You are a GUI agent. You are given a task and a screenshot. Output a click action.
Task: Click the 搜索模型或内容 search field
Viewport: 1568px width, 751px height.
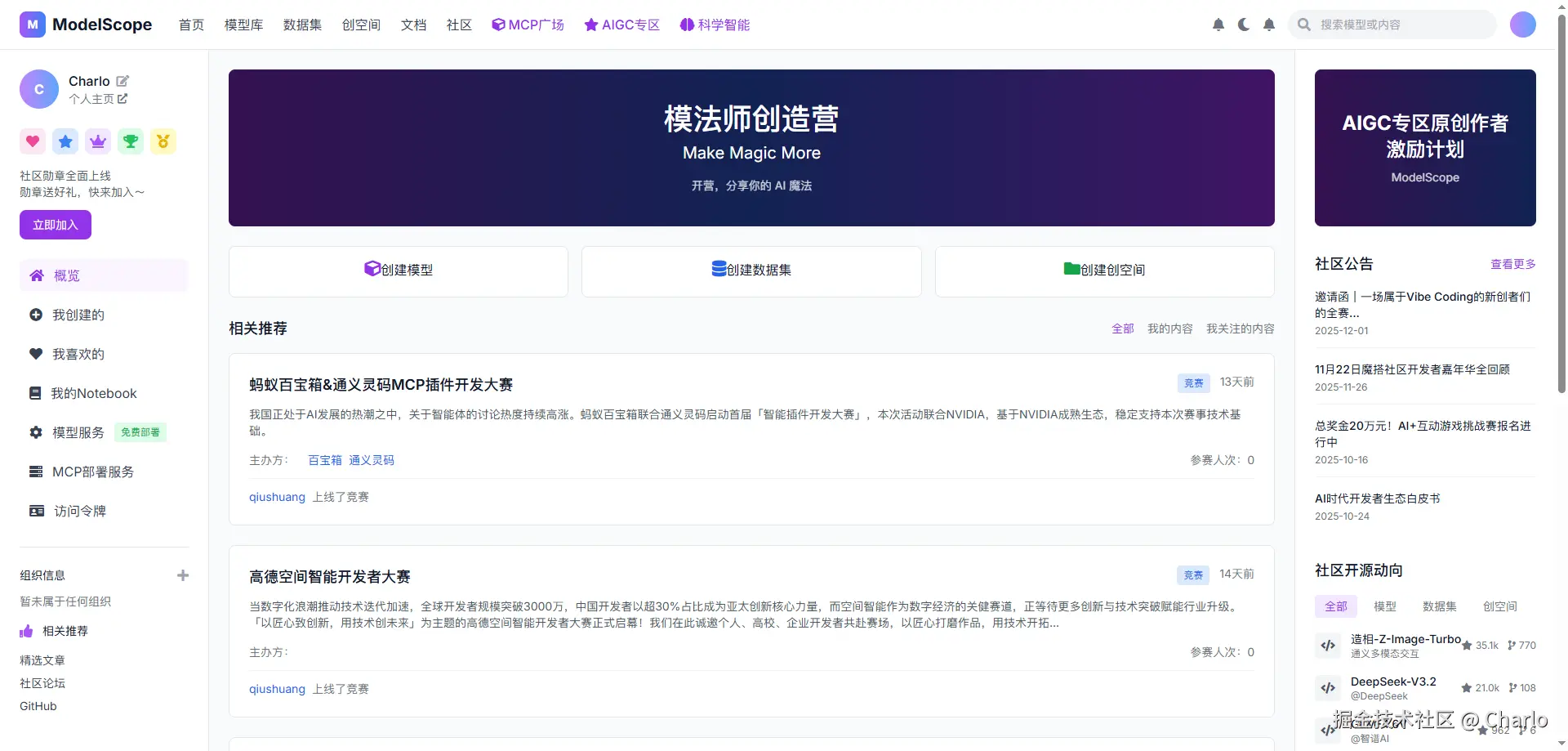point(1392,25)
